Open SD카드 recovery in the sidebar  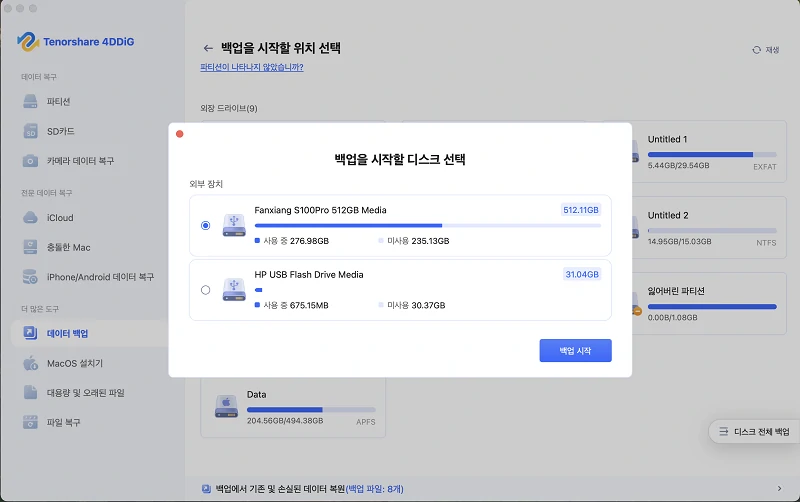(x=61, y=131)
